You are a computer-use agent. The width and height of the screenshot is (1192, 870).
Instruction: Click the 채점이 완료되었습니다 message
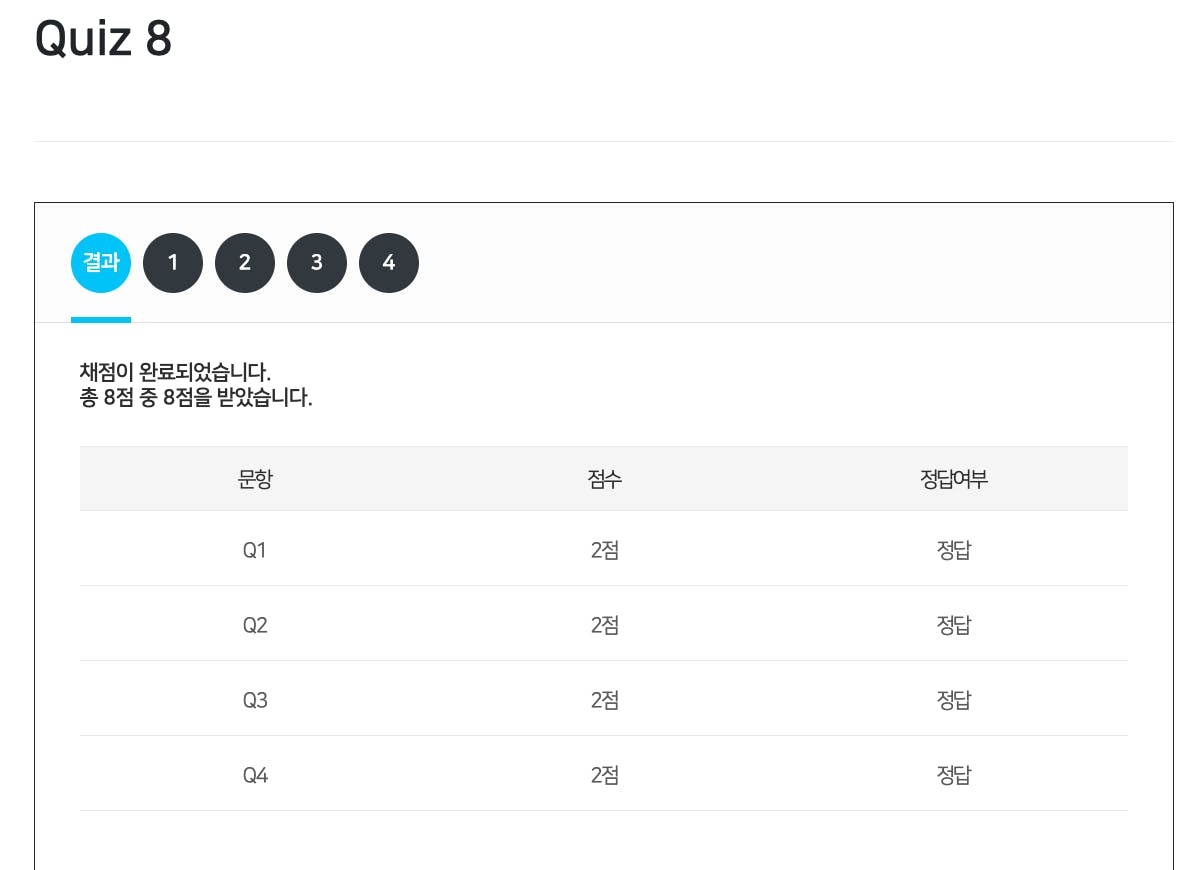[176, 374]
